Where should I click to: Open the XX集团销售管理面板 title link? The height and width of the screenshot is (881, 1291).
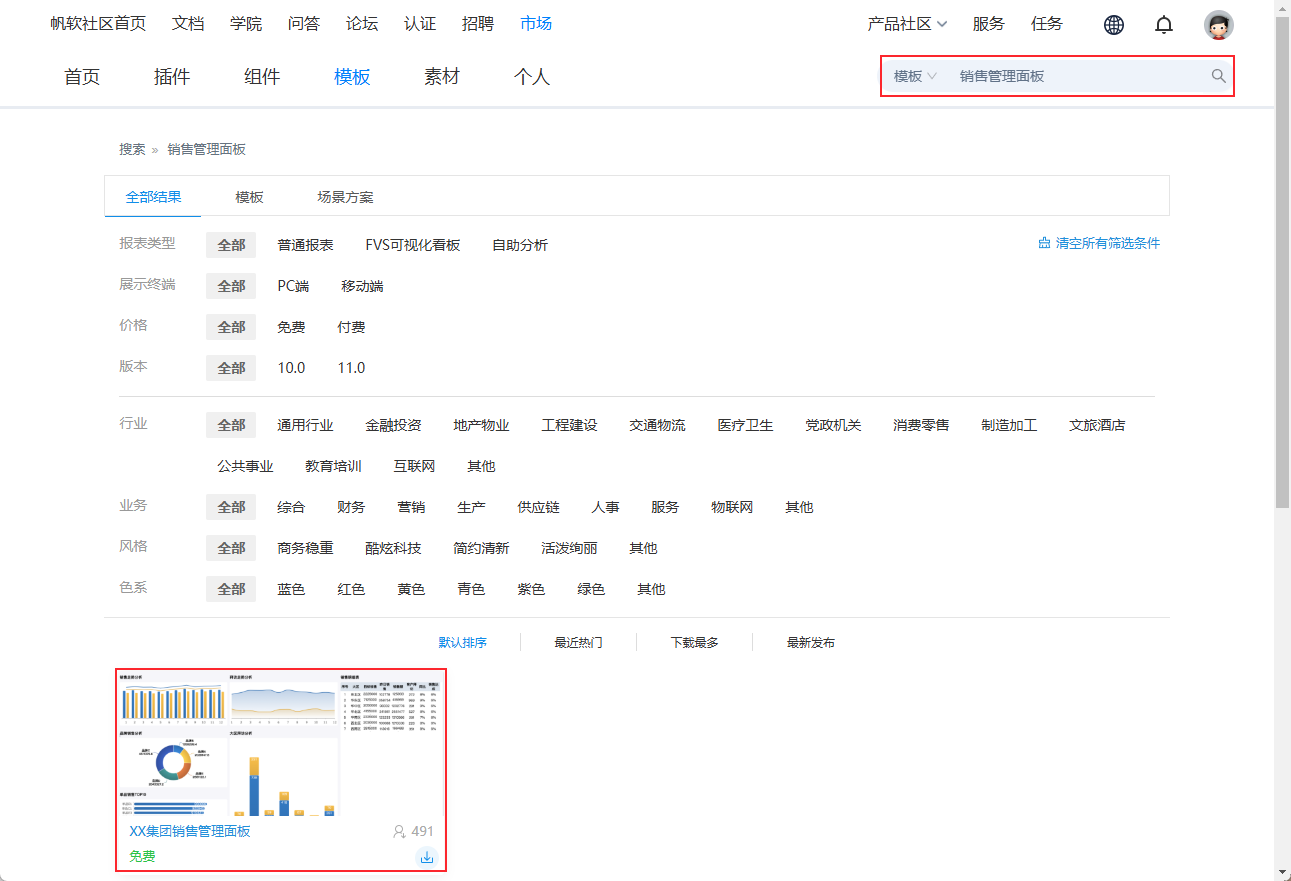click(x=190, y=831)
